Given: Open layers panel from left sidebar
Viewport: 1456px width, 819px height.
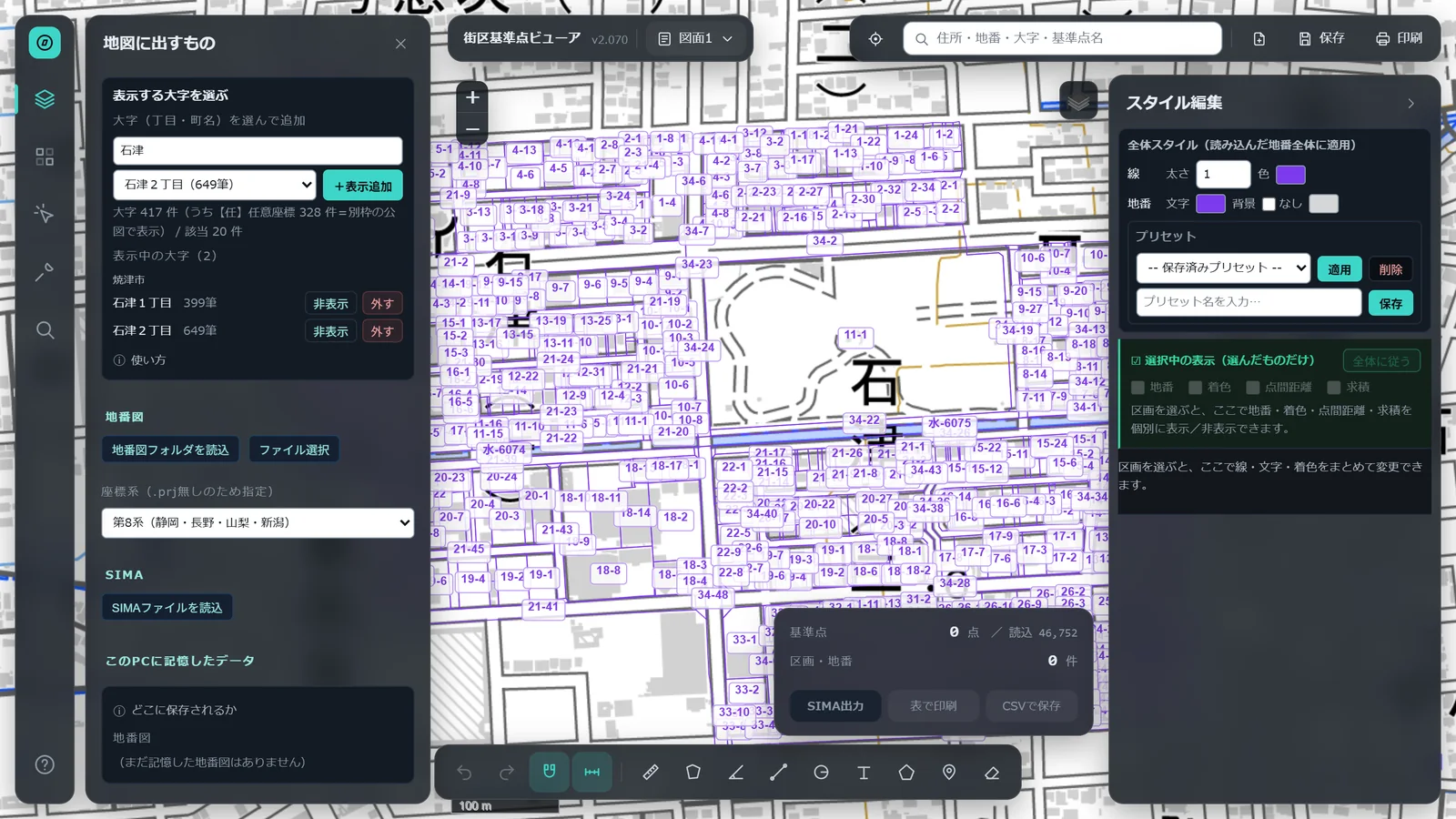Looking at the screenshot, I should (45, 99).
